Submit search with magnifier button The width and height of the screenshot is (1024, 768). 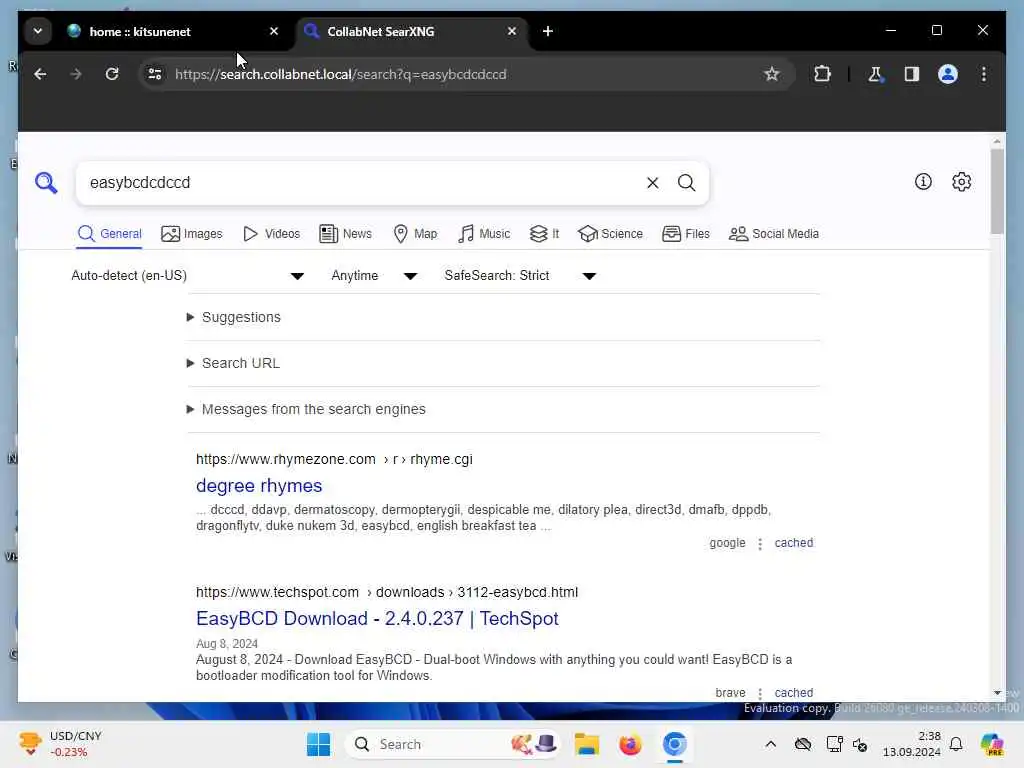coord(686,183)
